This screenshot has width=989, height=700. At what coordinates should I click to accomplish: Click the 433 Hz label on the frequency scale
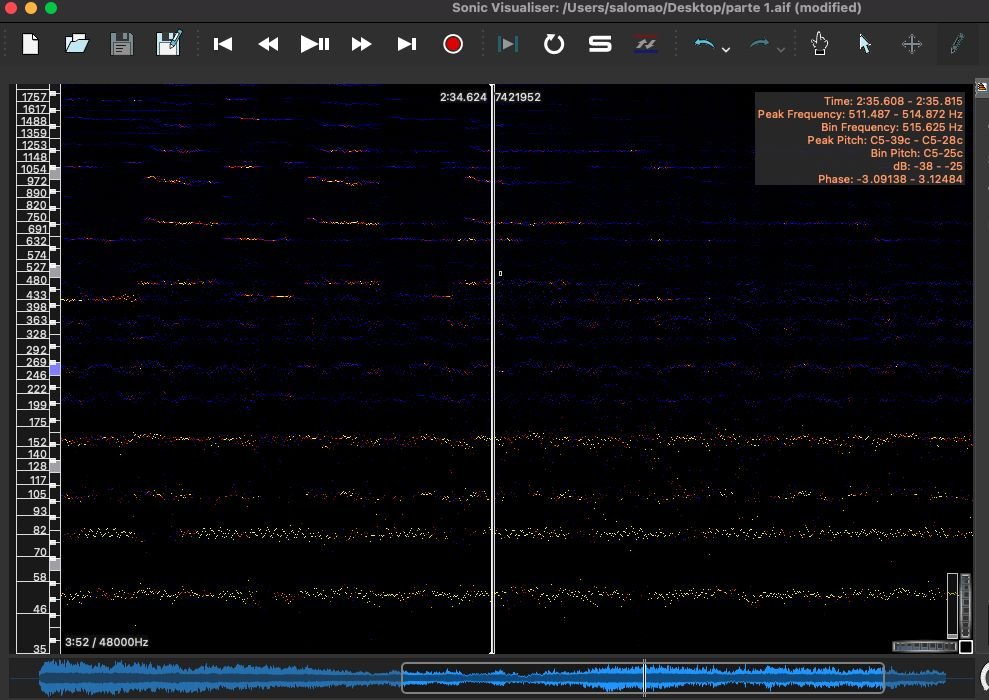click(x=37, y=295)
